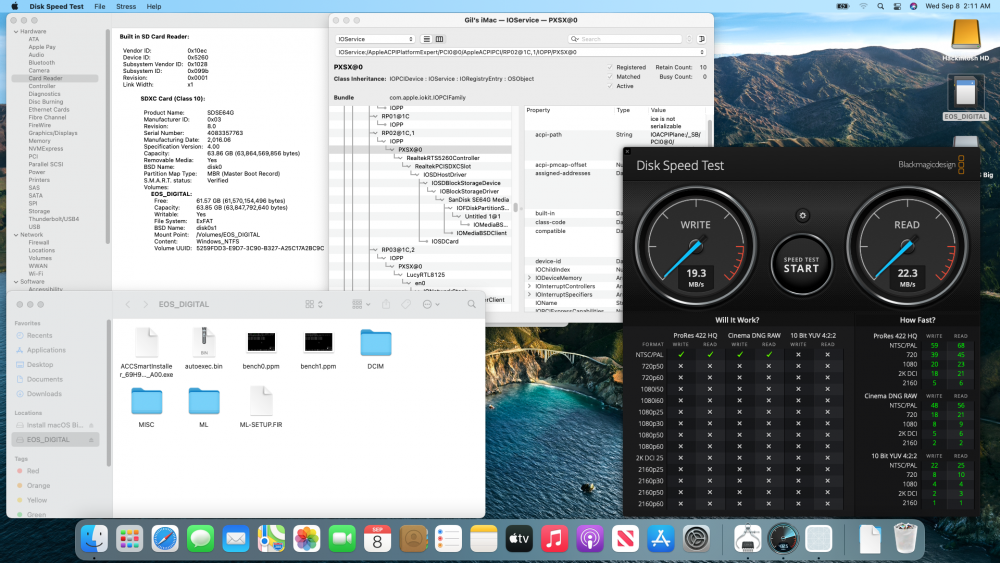Click the Finder share icon
Screen dimensions: 1000x563
coord(386,305)
